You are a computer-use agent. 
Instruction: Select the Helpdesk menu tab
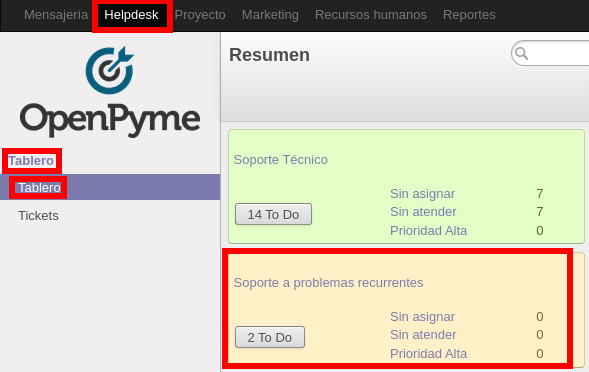click(131, 15)
